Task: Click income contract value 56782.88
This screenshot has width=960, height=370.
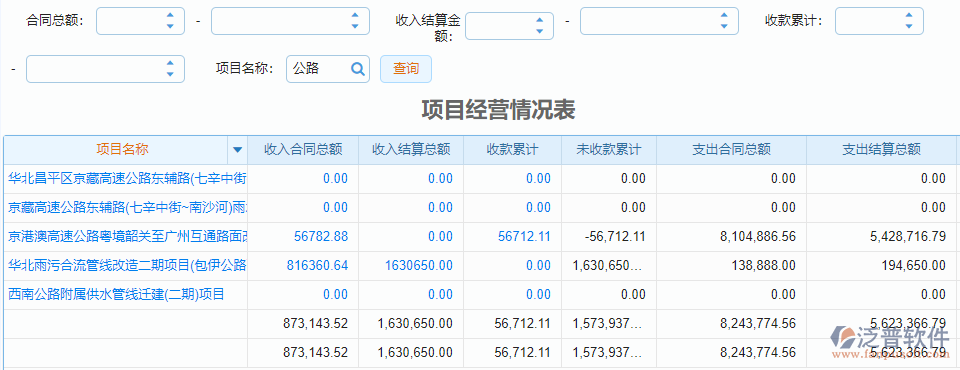Action: [x=321, y=236]
